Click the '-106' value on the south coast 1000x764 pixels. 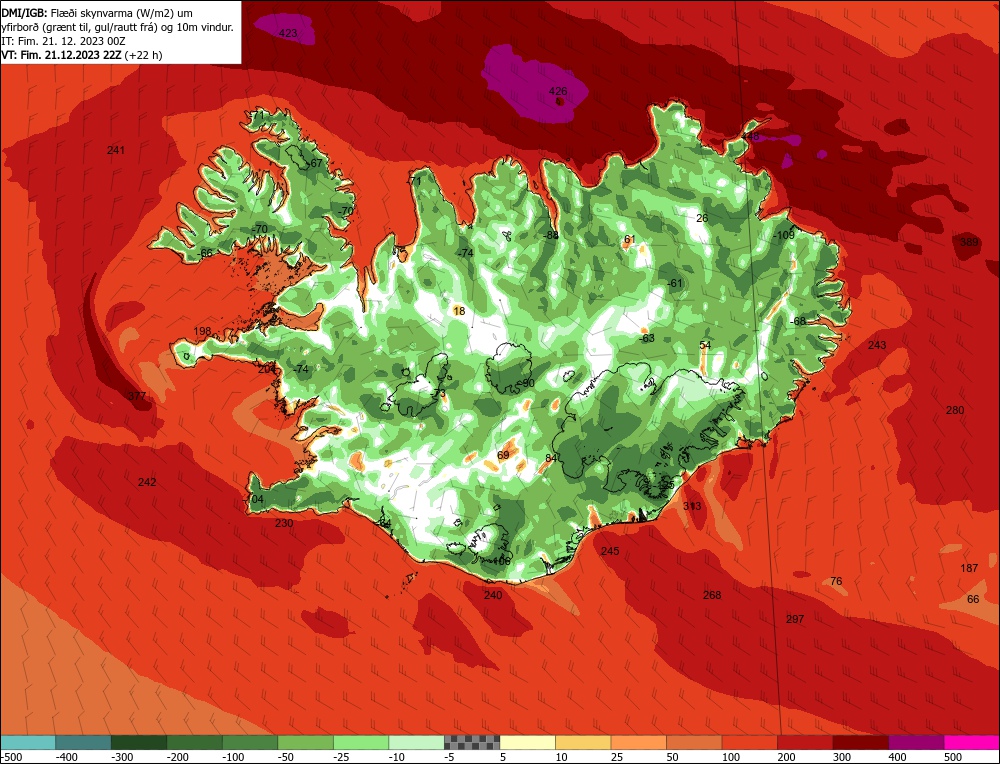click(501, 562)
